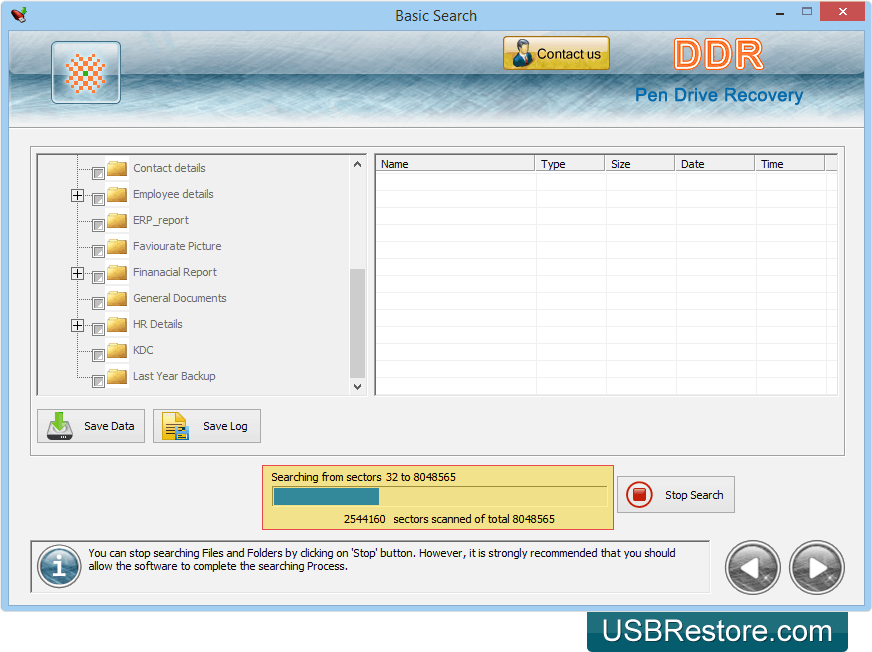Image resolution: width=872 pixels, height=652 pixels.
Task: Click the yellow document Save Log icon
Action: coord(175,426)
